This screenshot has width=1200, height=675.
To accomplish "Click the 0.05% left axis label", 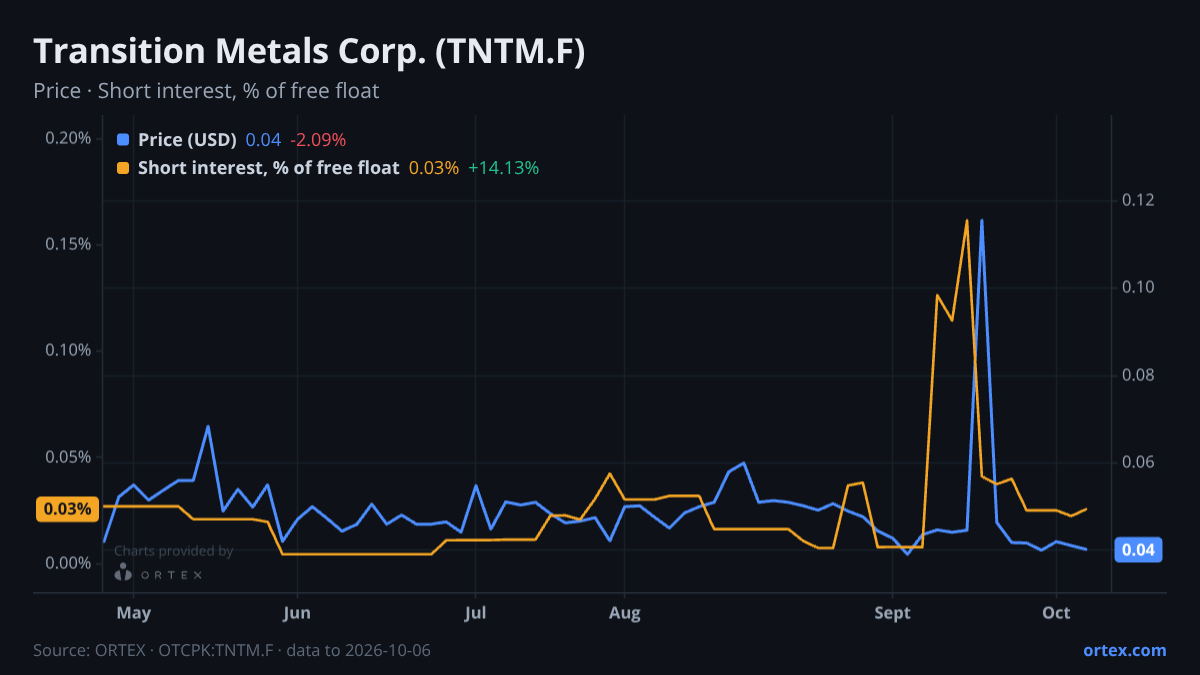I will (x=68, y=457).
